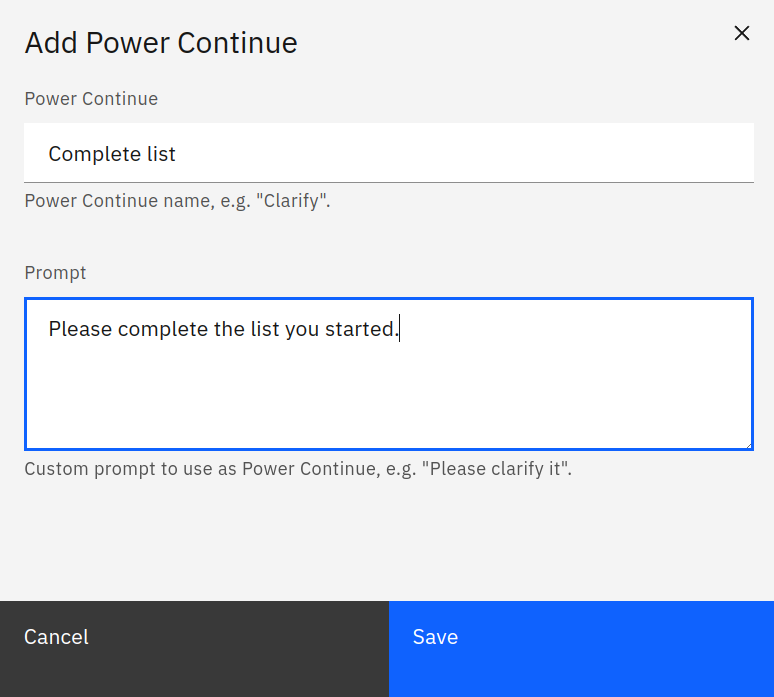
Task: Click empty right side of name field
Action: click(550, 153)
